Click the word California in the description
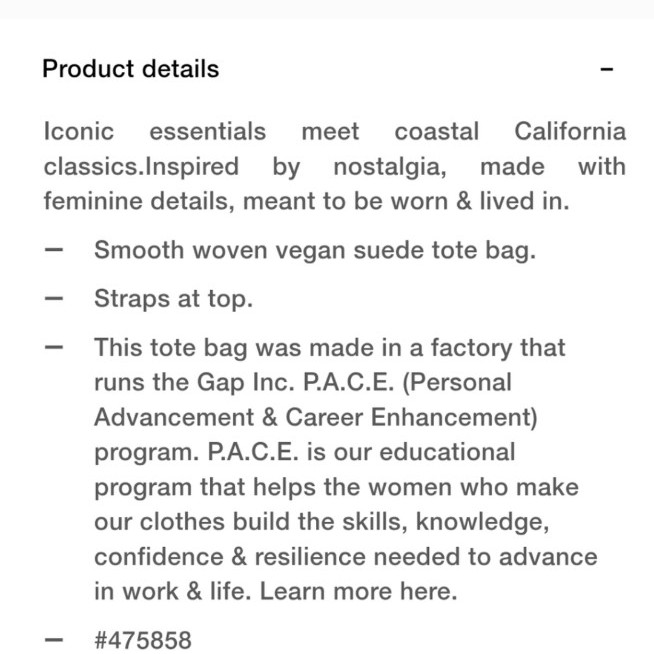This screenshot has height=654, width=654. 570,131
